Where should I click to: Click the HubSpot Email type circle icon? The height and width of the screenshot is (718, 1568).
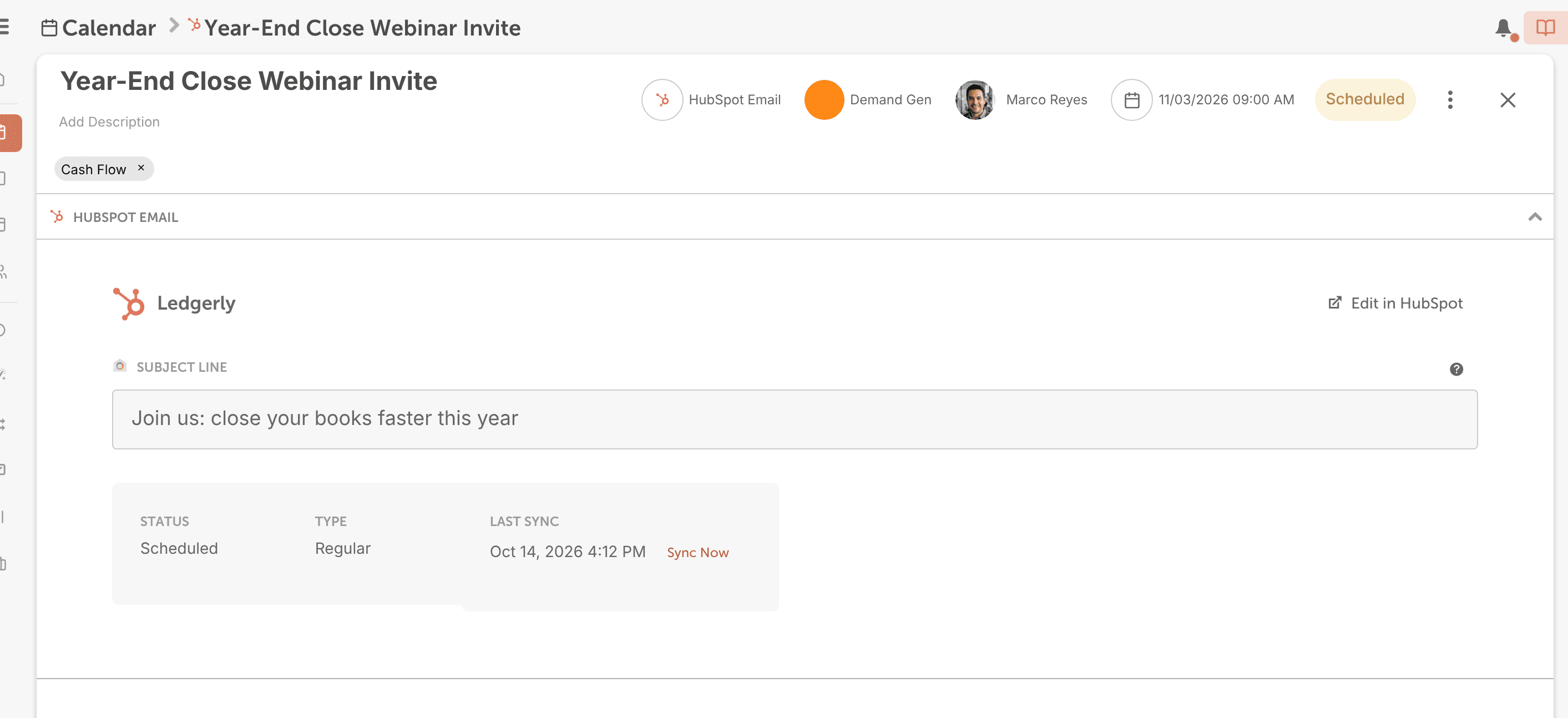point(662,100)
